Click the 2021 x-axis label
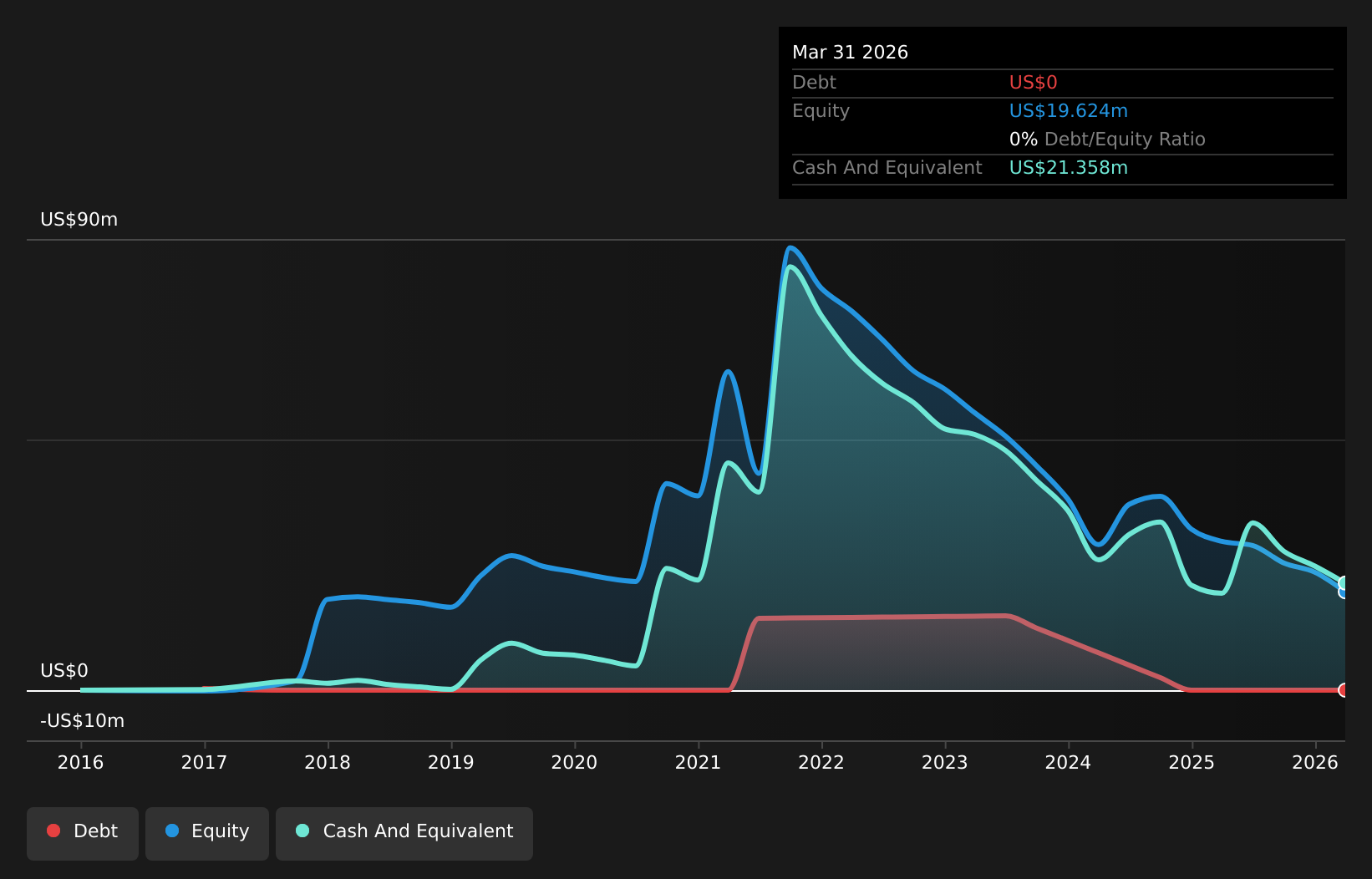 (699, 762)
